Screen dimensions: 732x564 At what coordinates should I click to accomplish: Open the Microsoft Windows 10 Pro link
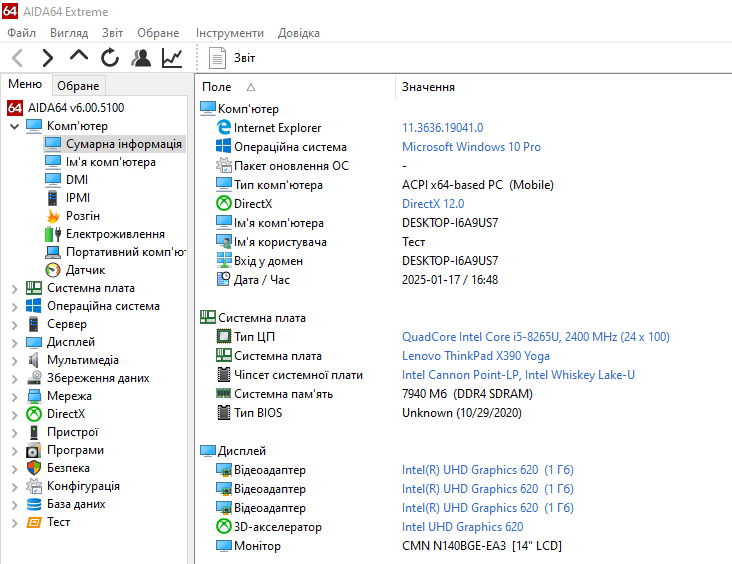pos(472,147)
